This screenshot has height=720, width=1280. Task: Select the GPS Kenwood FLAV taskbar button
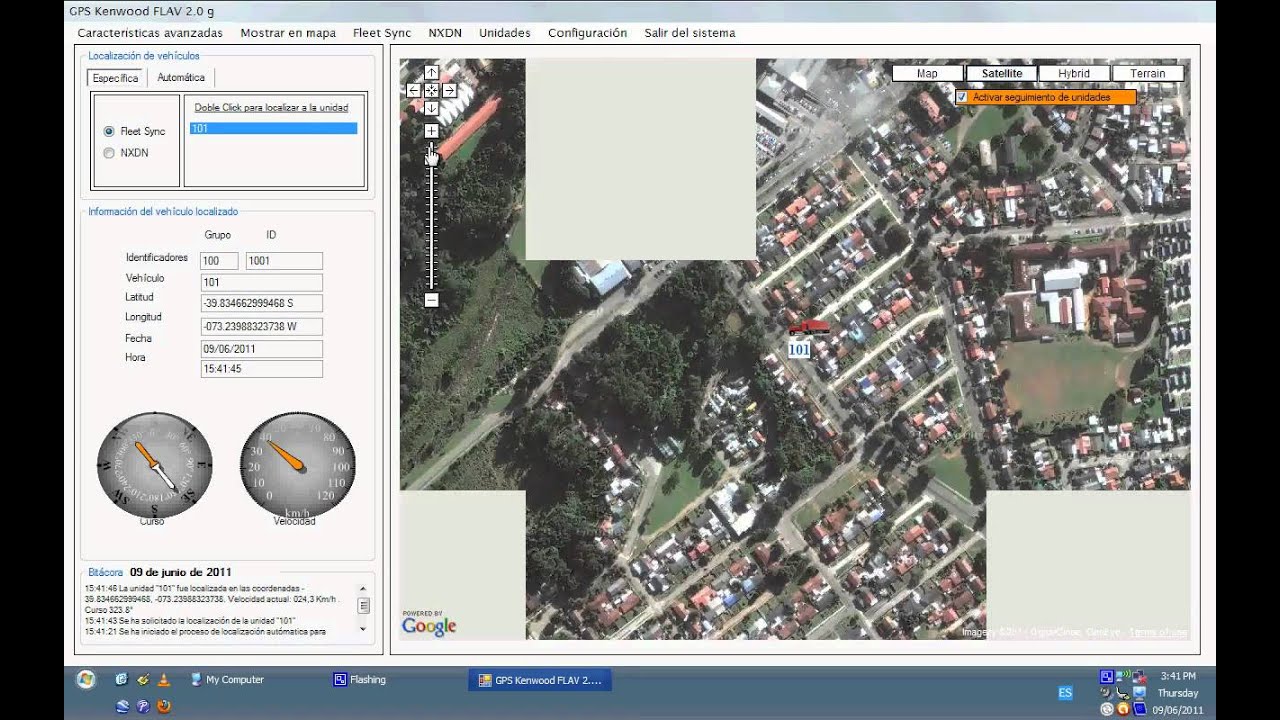[x=540, y=680]
